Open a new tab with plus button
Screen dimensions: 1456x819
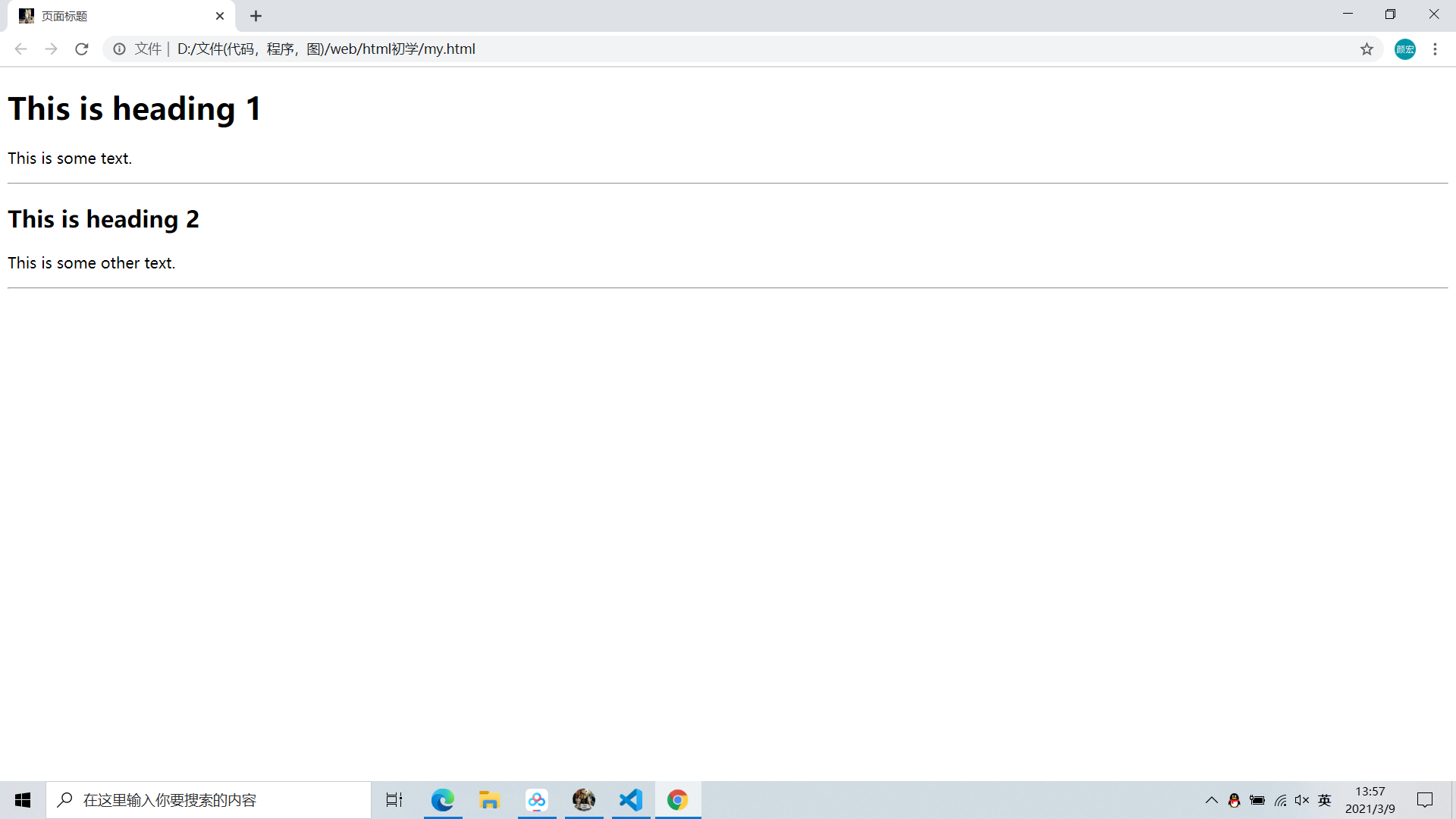256,16
